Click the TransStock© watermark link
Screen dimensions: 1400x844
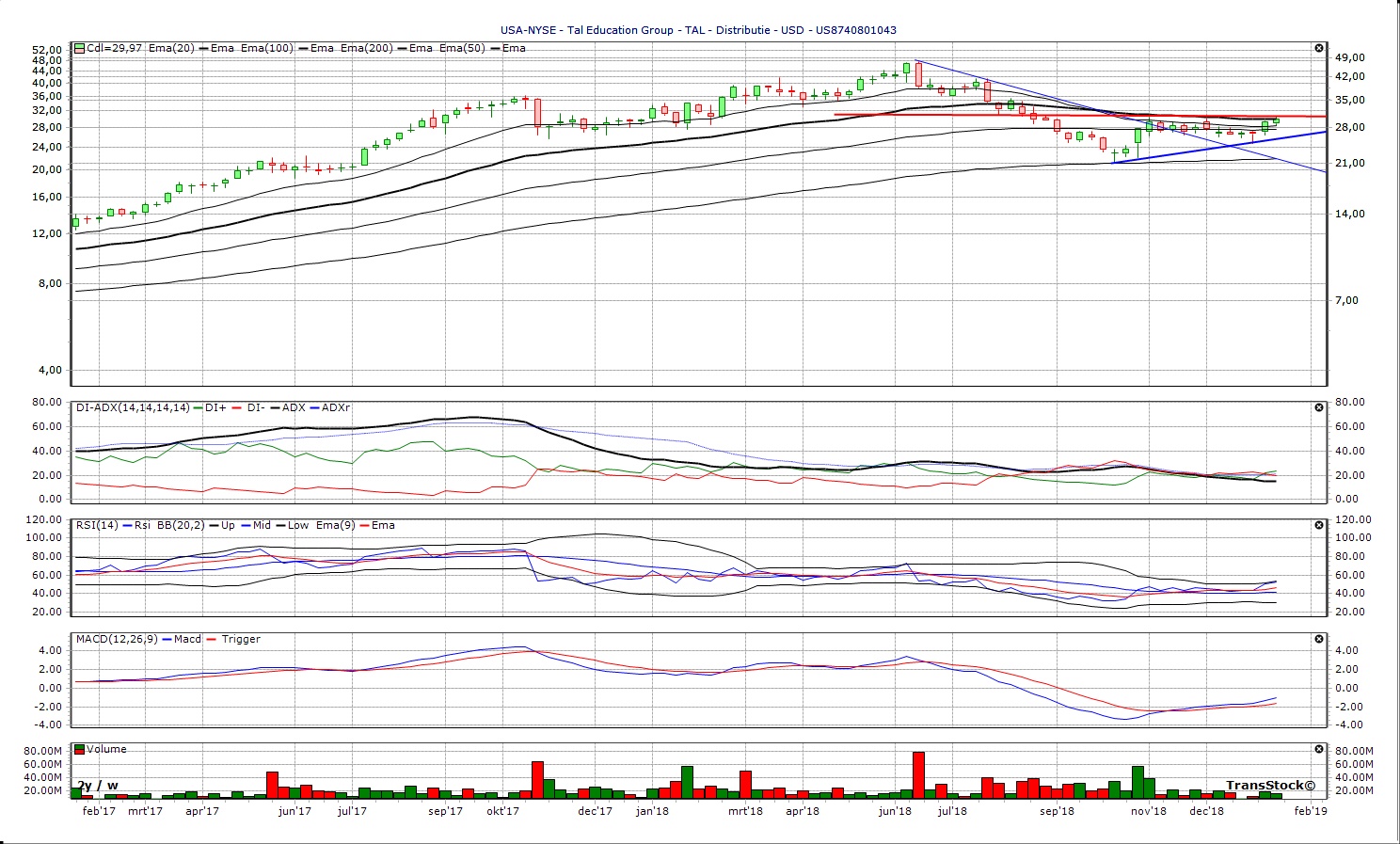point(1271,785)
